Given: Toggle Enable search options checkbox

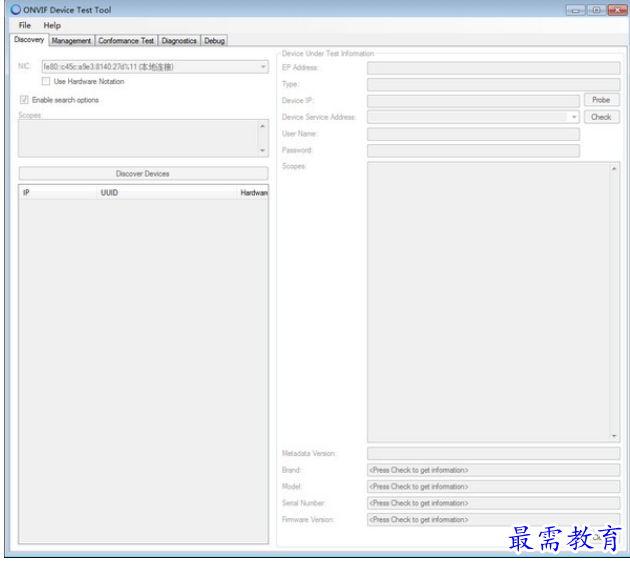Looking at the screenshot, I should coord(24,100).
